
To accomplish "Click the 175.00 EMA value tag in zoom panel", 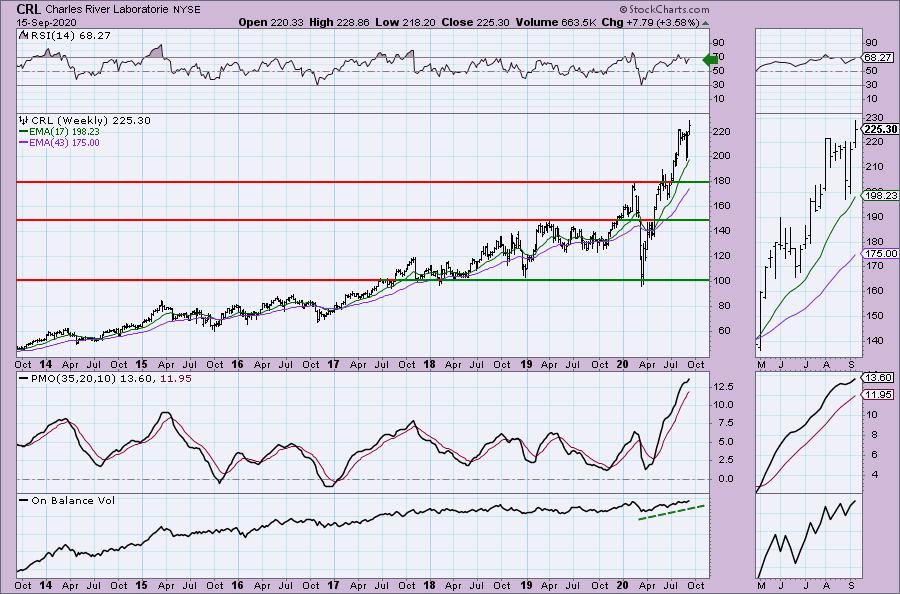I will pyautogui.click(x=880, y=253).
